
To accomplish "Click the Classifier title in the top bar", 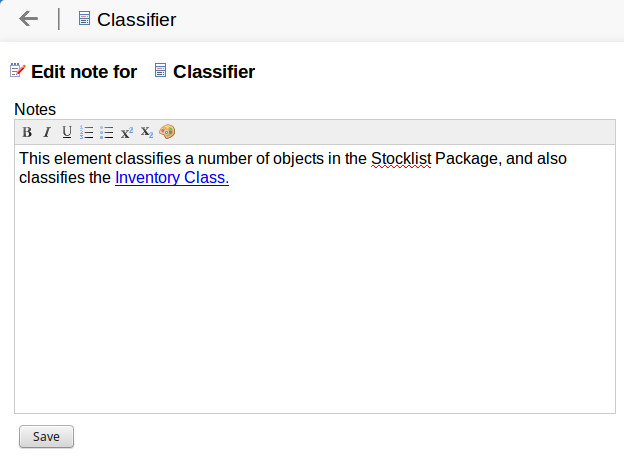I will tap(137, 19).
